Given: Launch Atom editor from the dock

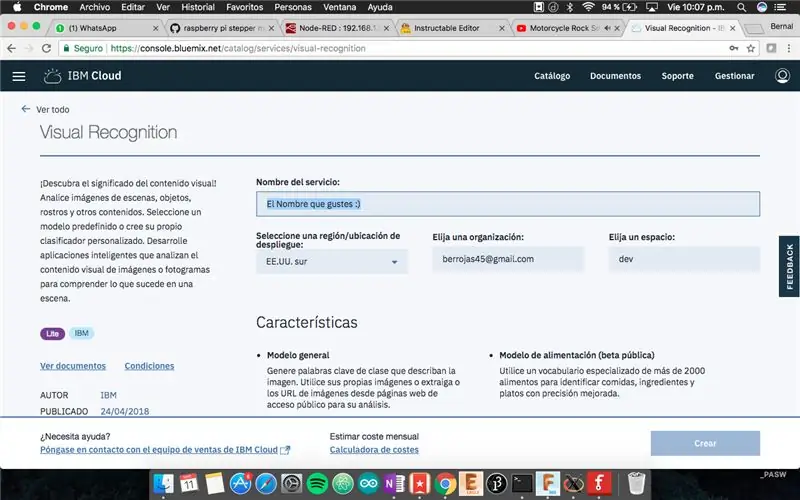Looking at the screenshot, I should pos(343,483).
